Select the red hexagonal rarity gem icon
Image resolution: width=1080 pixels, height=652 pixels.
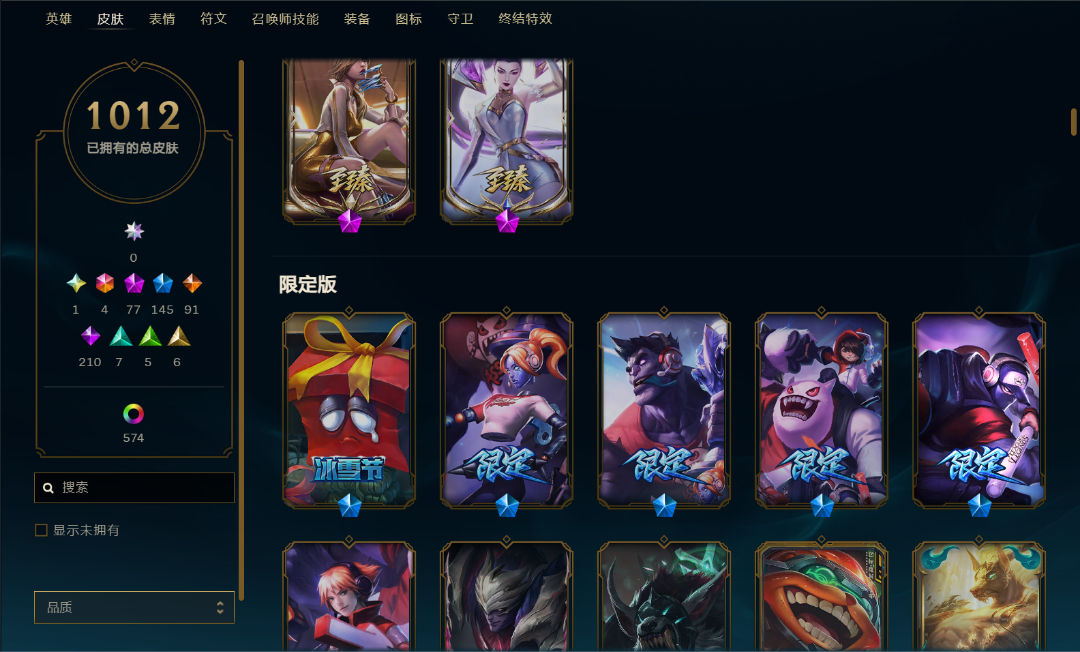pyautogui.click(x=105, y=283)
